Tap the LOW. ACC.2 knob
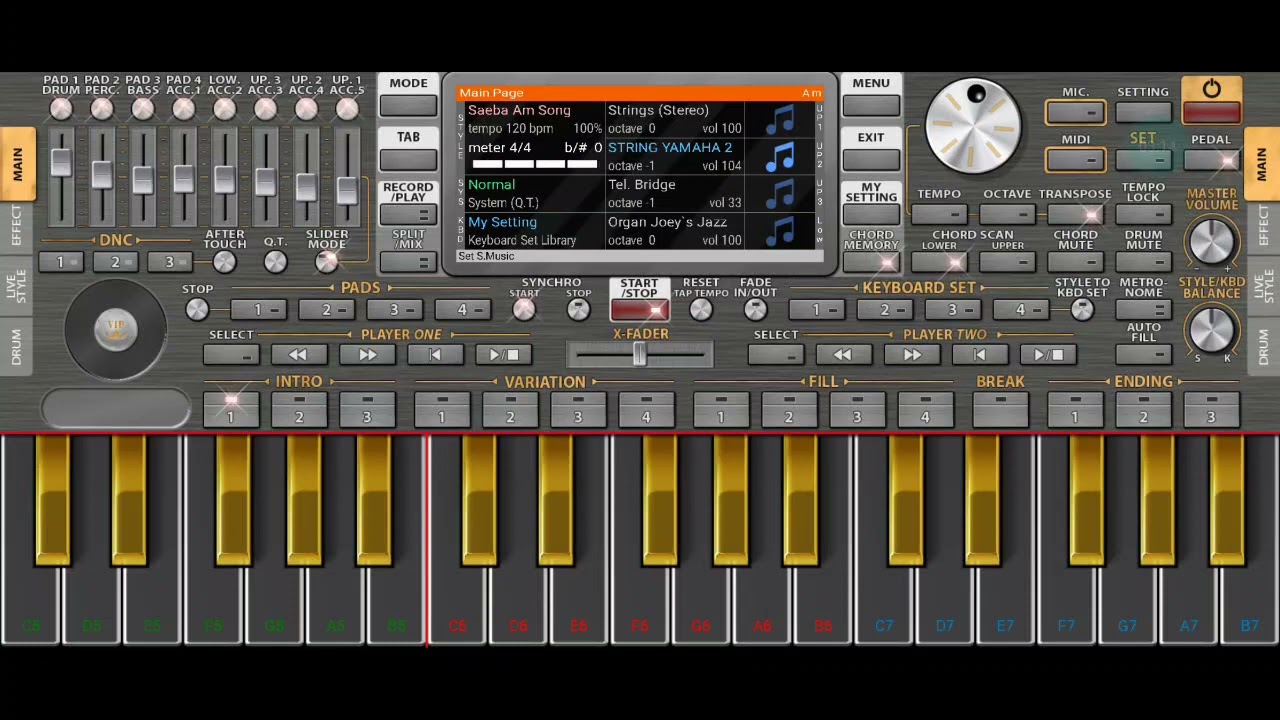Image resolution: width=1280 pixels, height=720 pixels. click(x=224, y=109)
